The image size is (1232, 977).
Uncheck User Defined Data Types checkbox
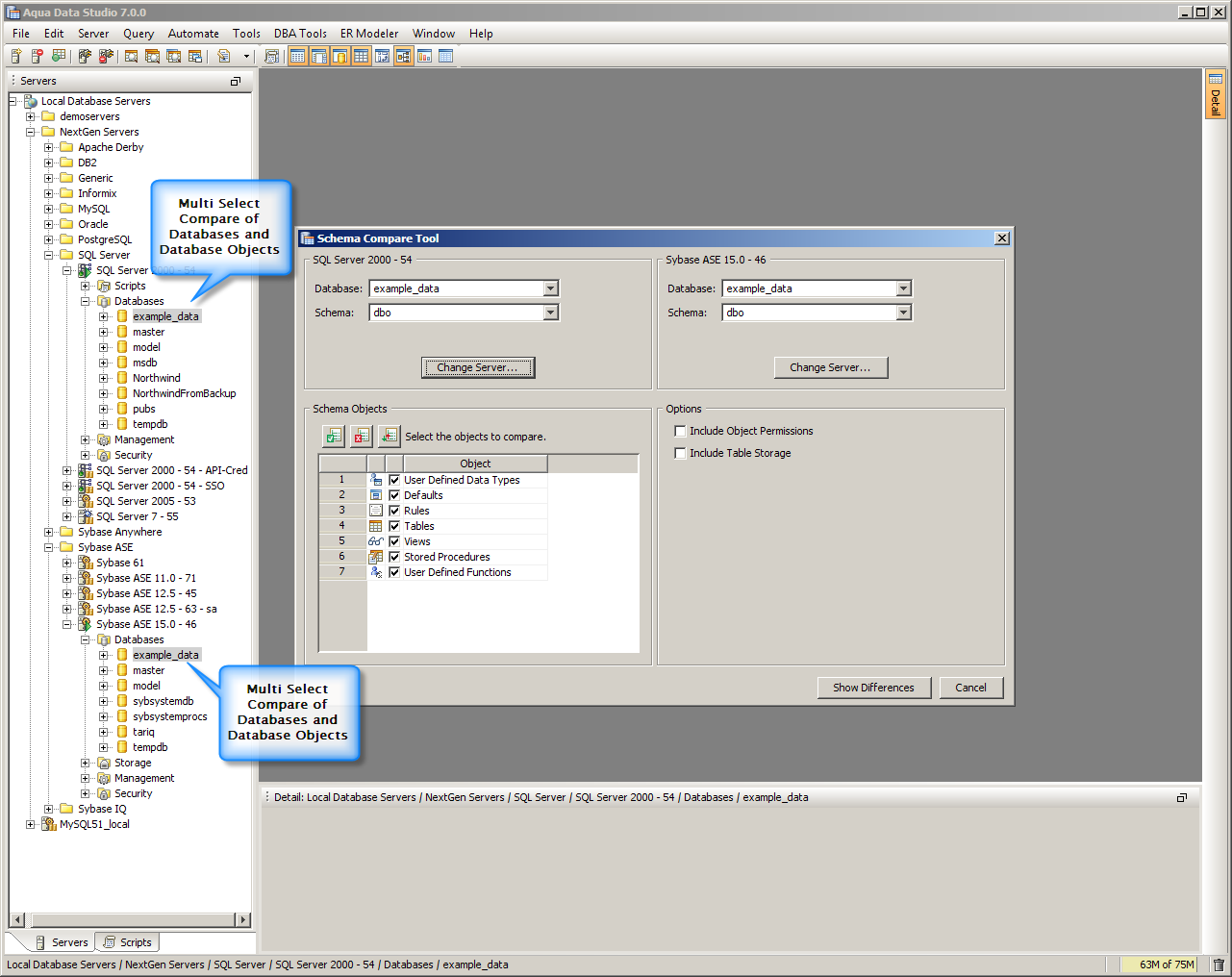394,480
